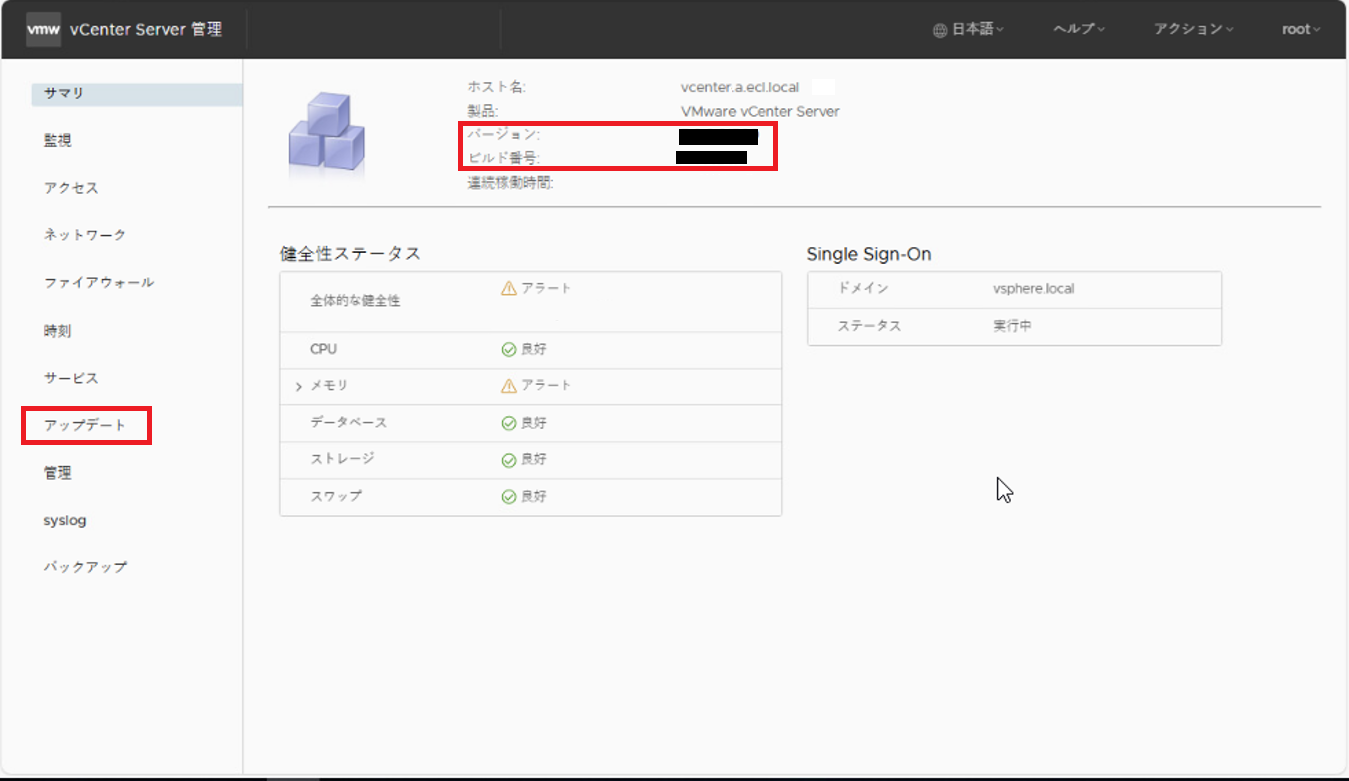Select アップデート in the sidebar
The image size is (1349, 781).
[86, 426]
